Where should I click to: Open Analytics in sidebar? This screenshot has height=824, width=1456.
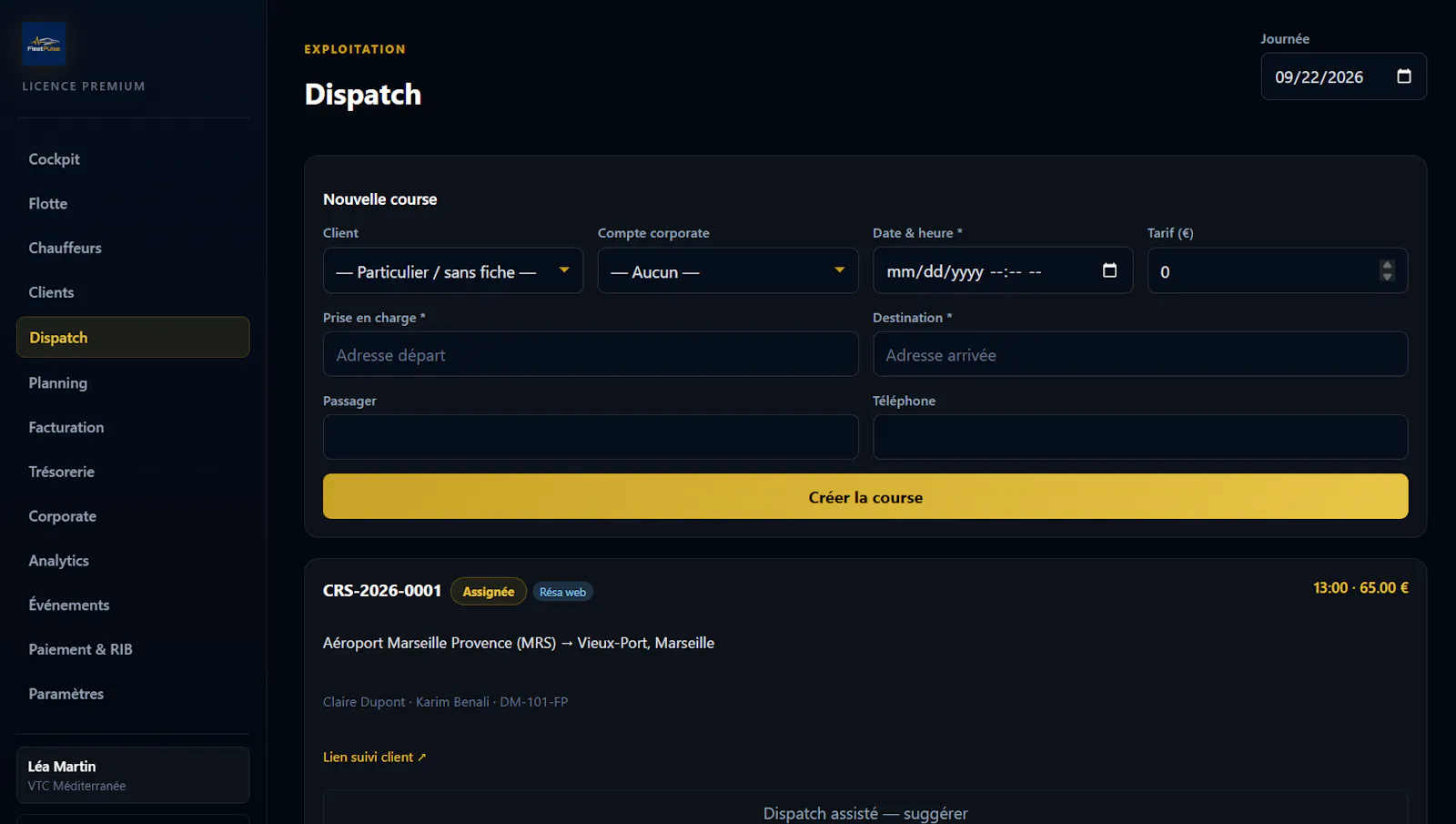click(133, 561)
